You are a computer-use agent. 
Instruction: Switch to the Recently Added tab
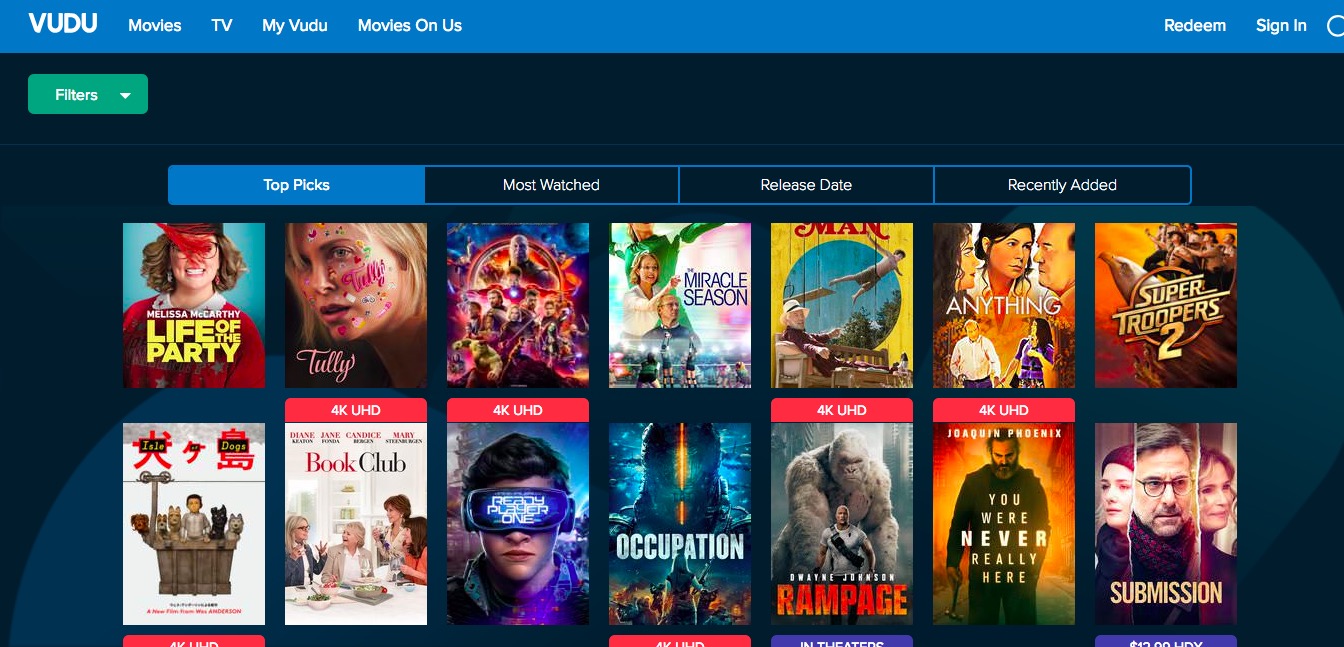pyautogui.click(x=1062, y=185)
